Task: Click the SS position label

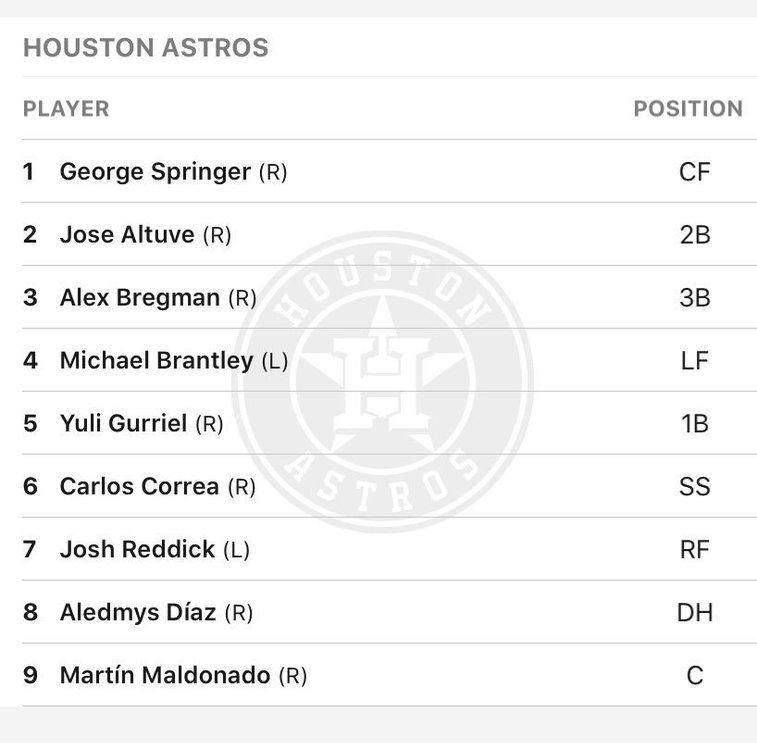Action: tap(694, 487)
